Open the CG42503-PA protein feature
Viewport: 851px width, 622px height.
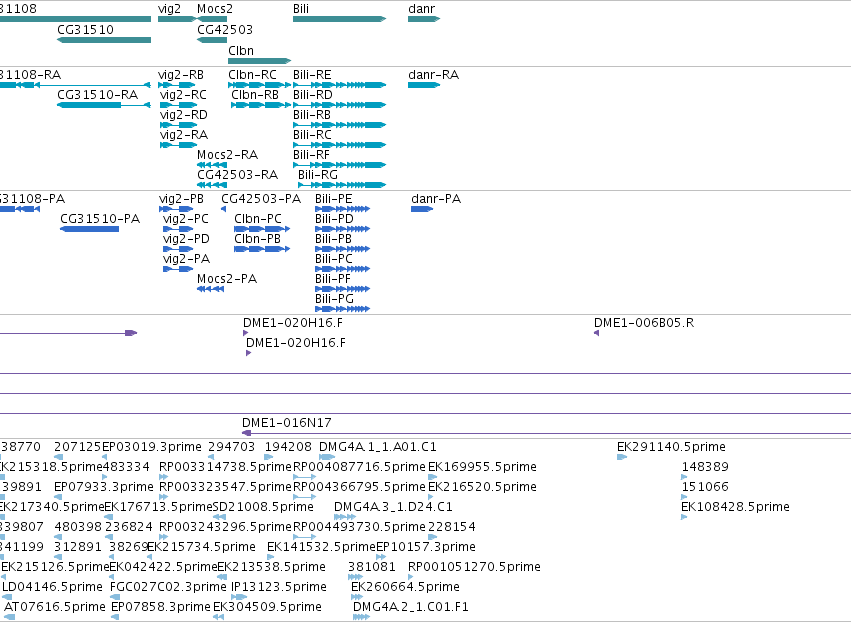[224, 209]
